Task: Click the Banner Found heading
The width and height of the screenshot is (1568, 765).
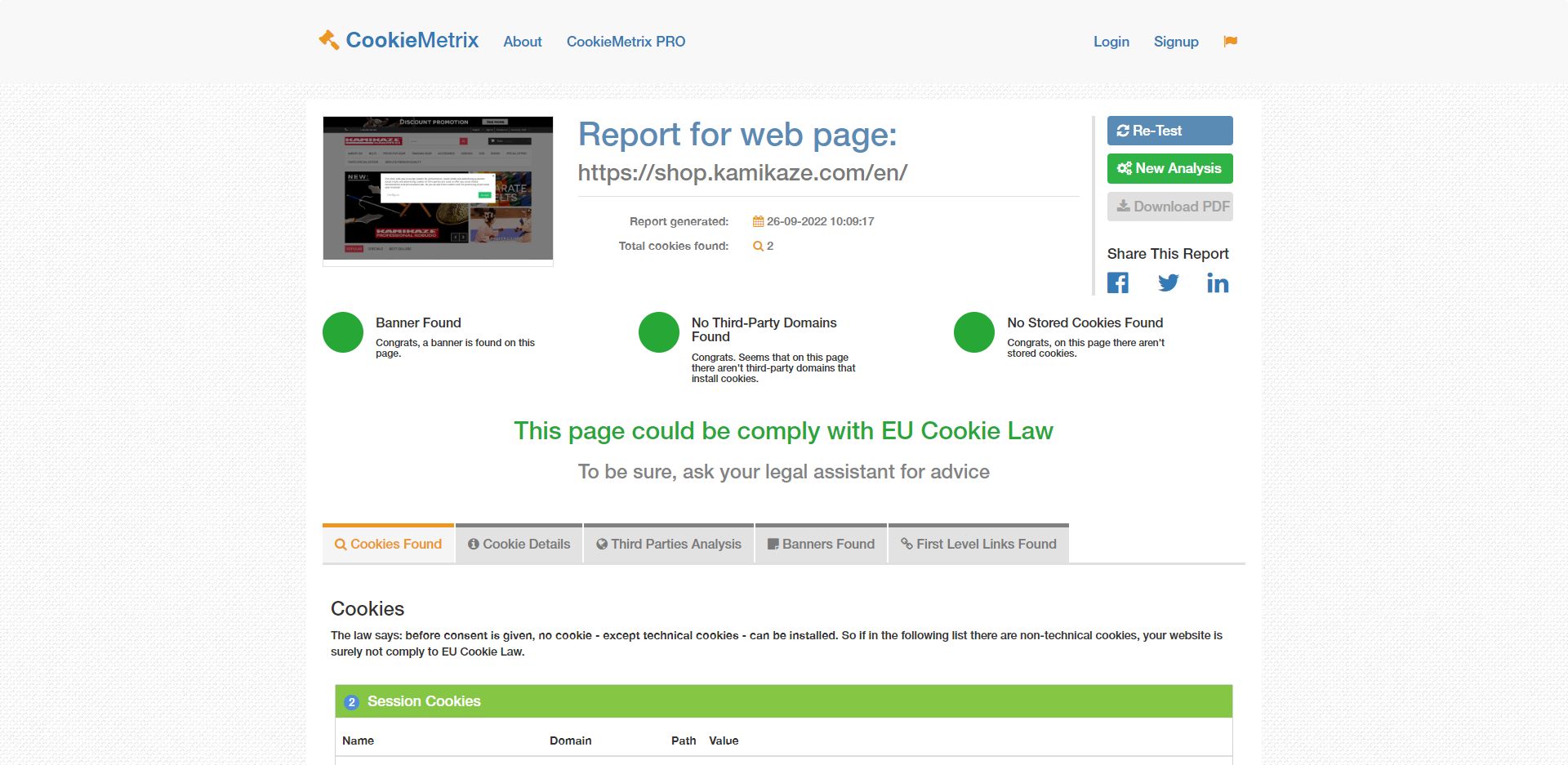Action: [418, 322]
